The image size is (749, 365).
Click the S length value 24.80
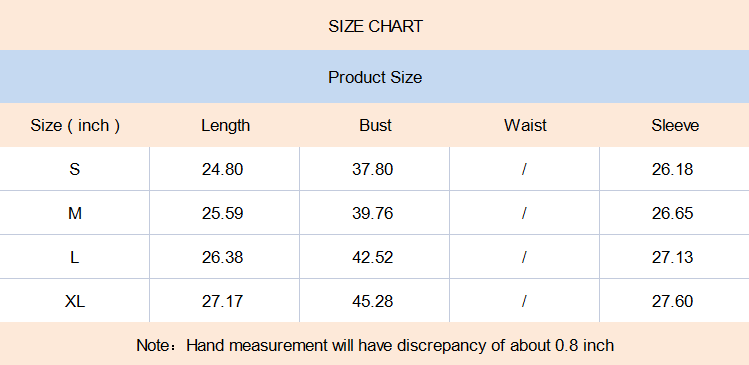tap(222, 169)
